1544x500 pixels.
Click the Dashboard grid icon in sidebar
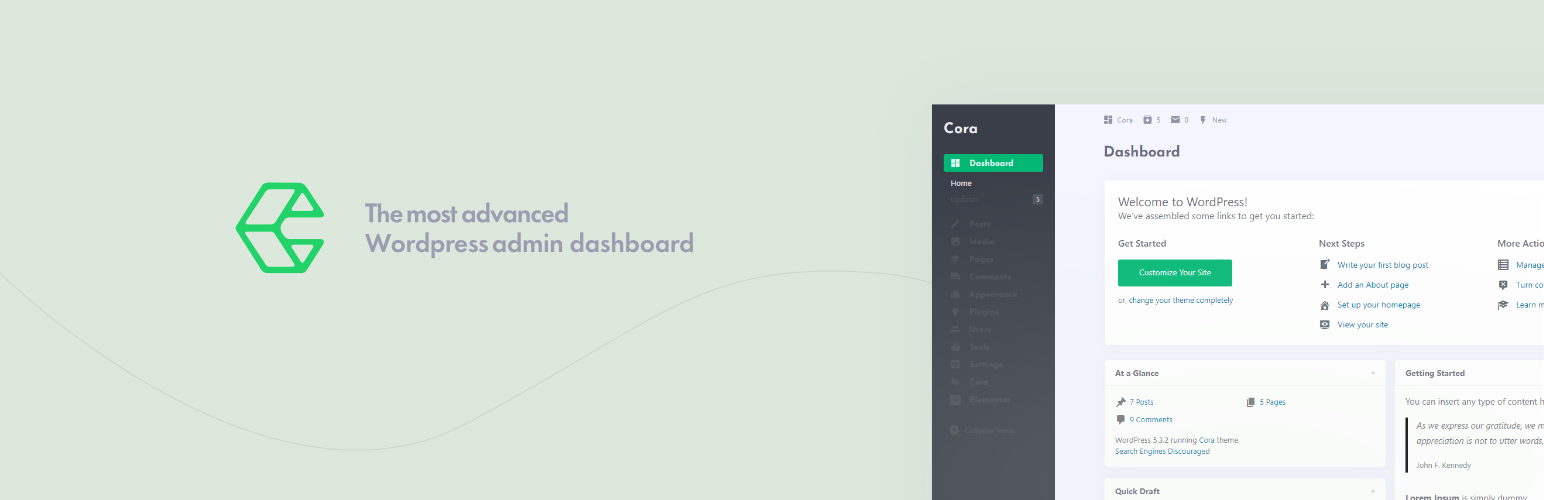click(x=956, y=163)
